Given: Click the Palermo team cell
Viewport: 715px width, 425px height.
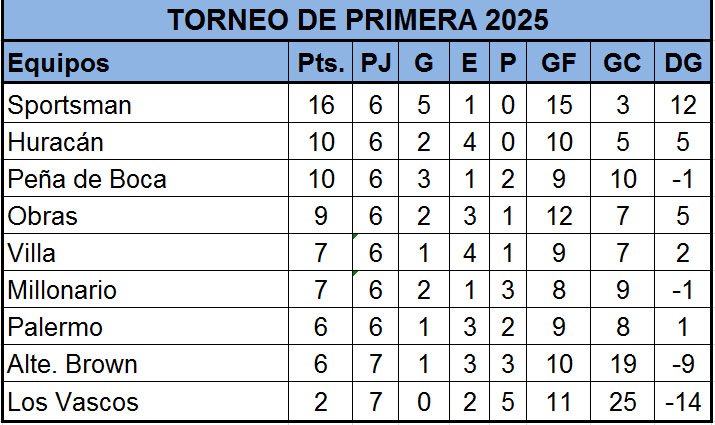Looking at the screenshot, I should (146, 326).
